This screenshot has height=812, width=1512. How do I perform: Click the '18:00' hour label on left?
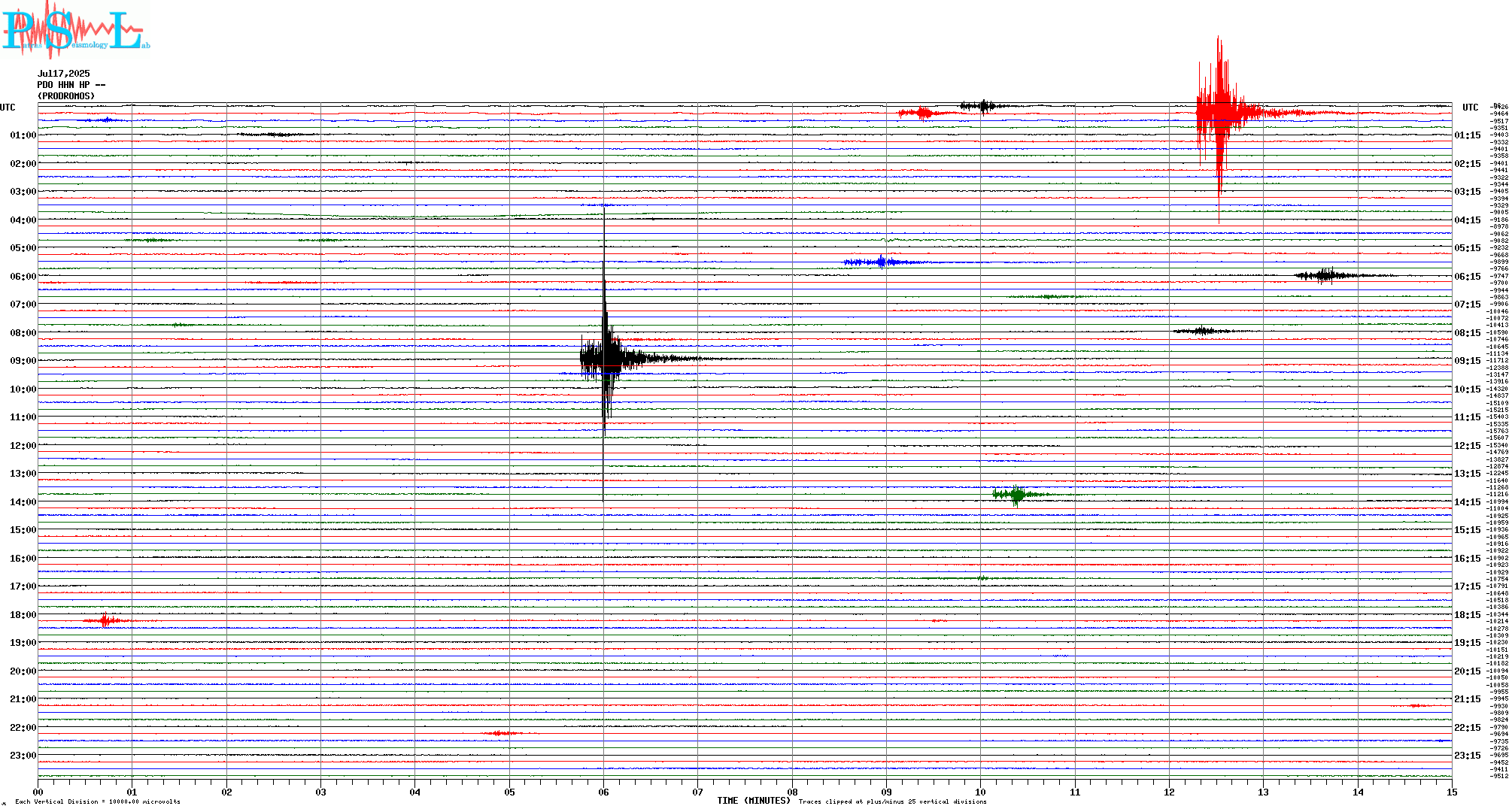click(23, 615)
